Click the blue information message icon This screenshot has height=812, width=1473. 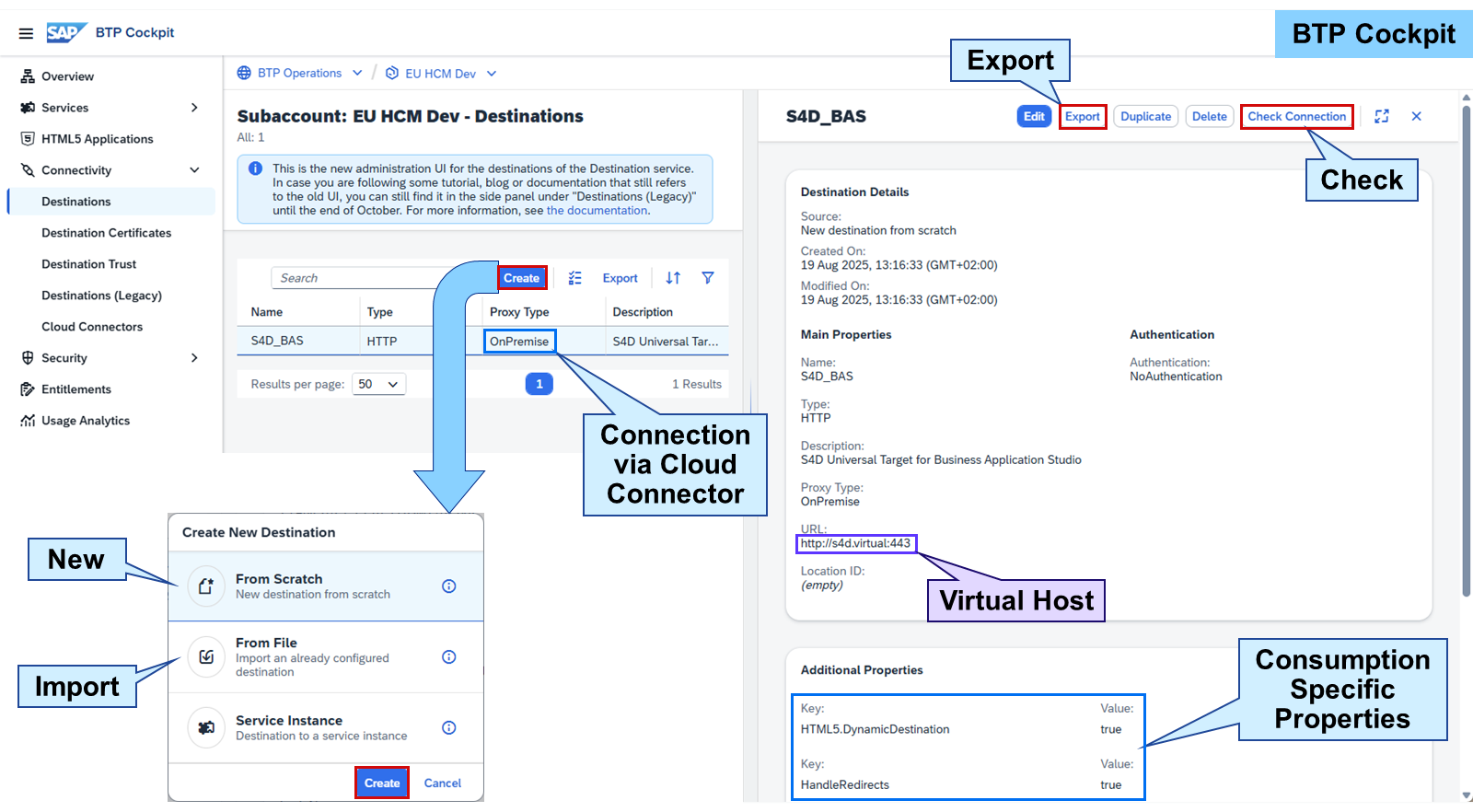tap(256, 168)
